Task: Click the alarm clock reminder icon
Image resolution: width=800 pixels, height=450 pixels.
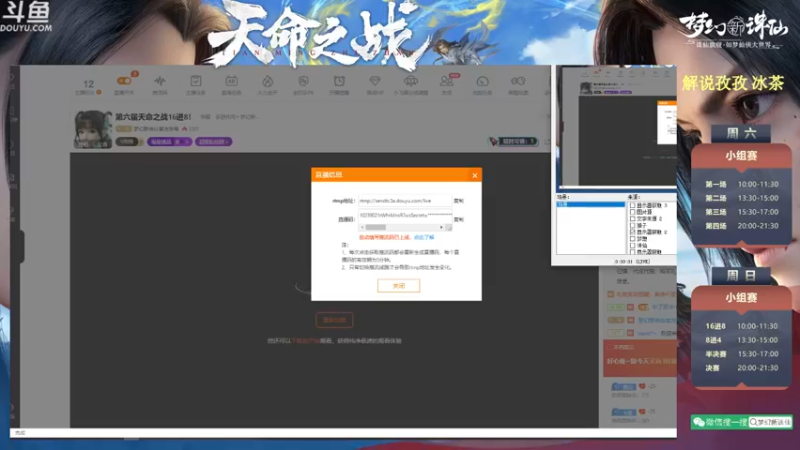Action: coord(339,81)
